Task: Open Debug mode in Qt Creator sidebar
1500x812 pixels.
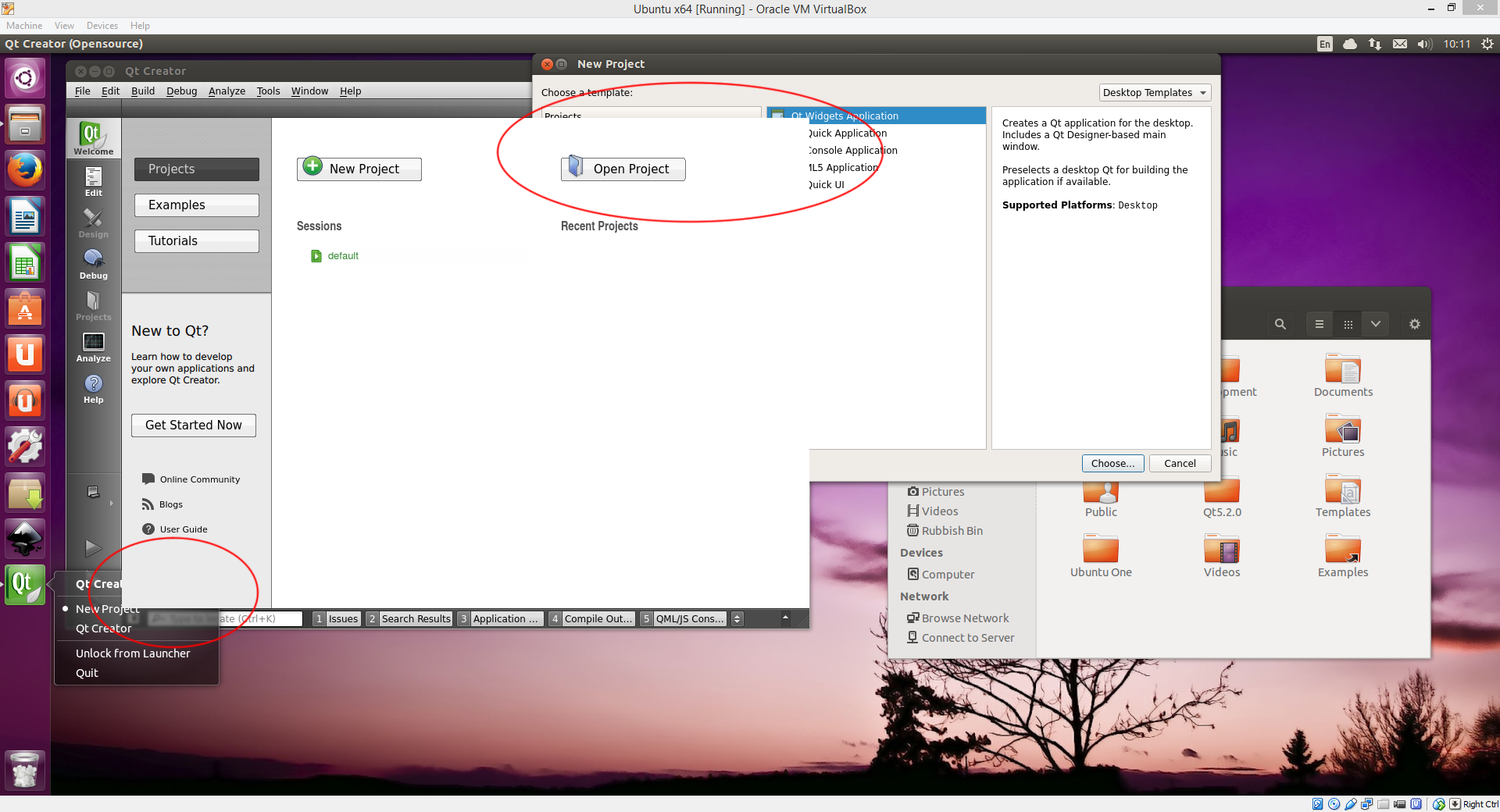Action: (x=93, y=265)
